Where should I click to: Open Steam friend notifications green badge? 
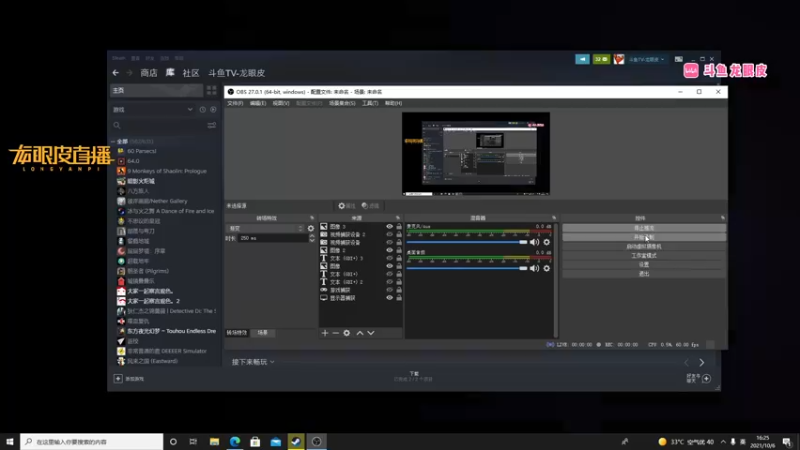(x=601, y=59)
